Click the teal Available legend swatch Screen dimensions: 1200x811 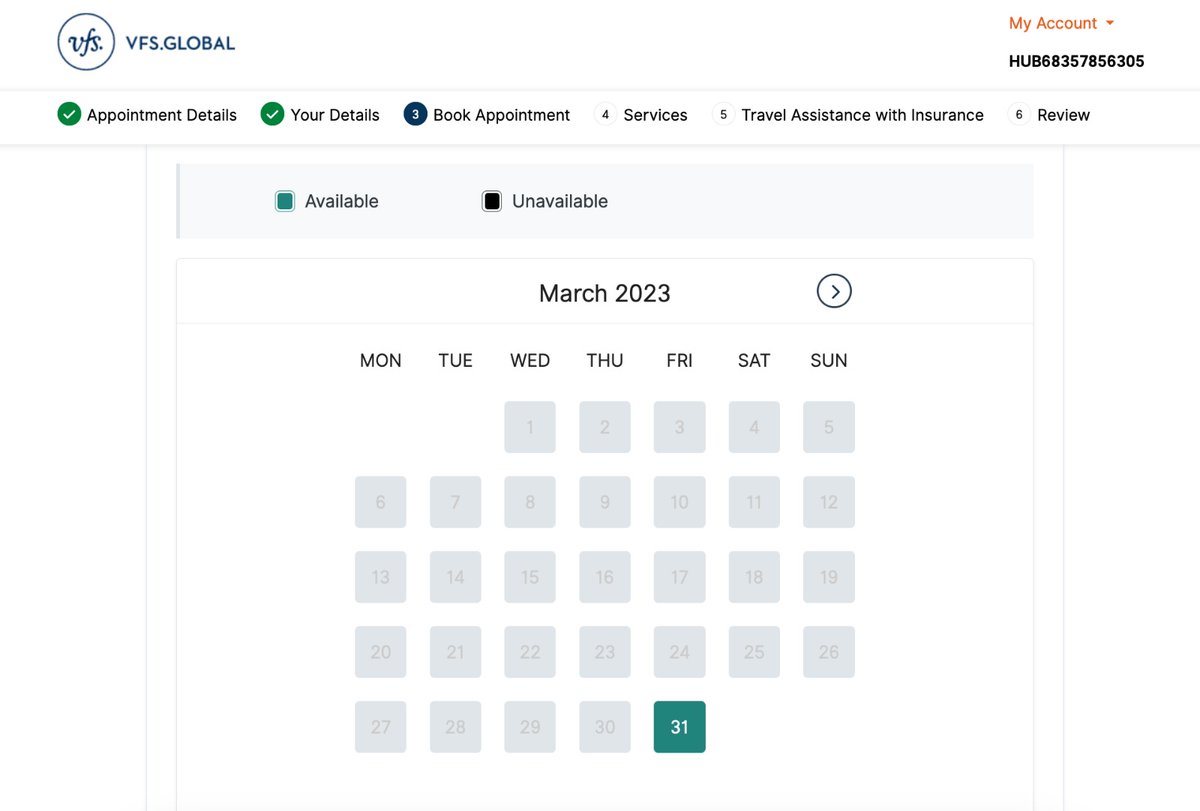tap(285, 202)
